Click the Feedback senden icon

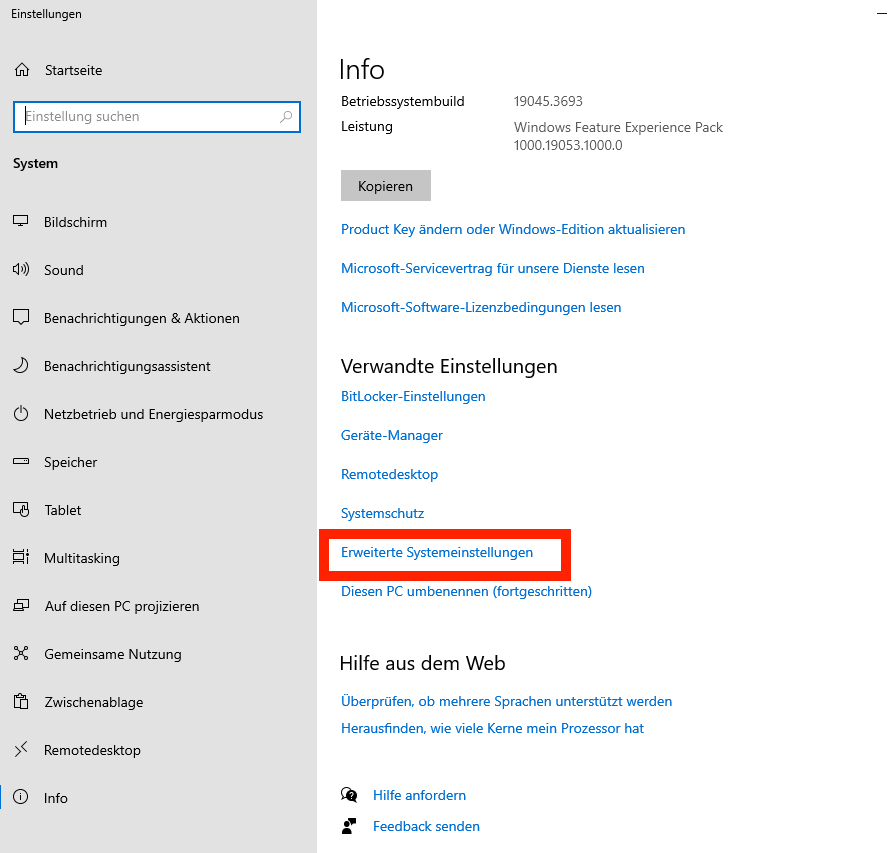[349, 826]
